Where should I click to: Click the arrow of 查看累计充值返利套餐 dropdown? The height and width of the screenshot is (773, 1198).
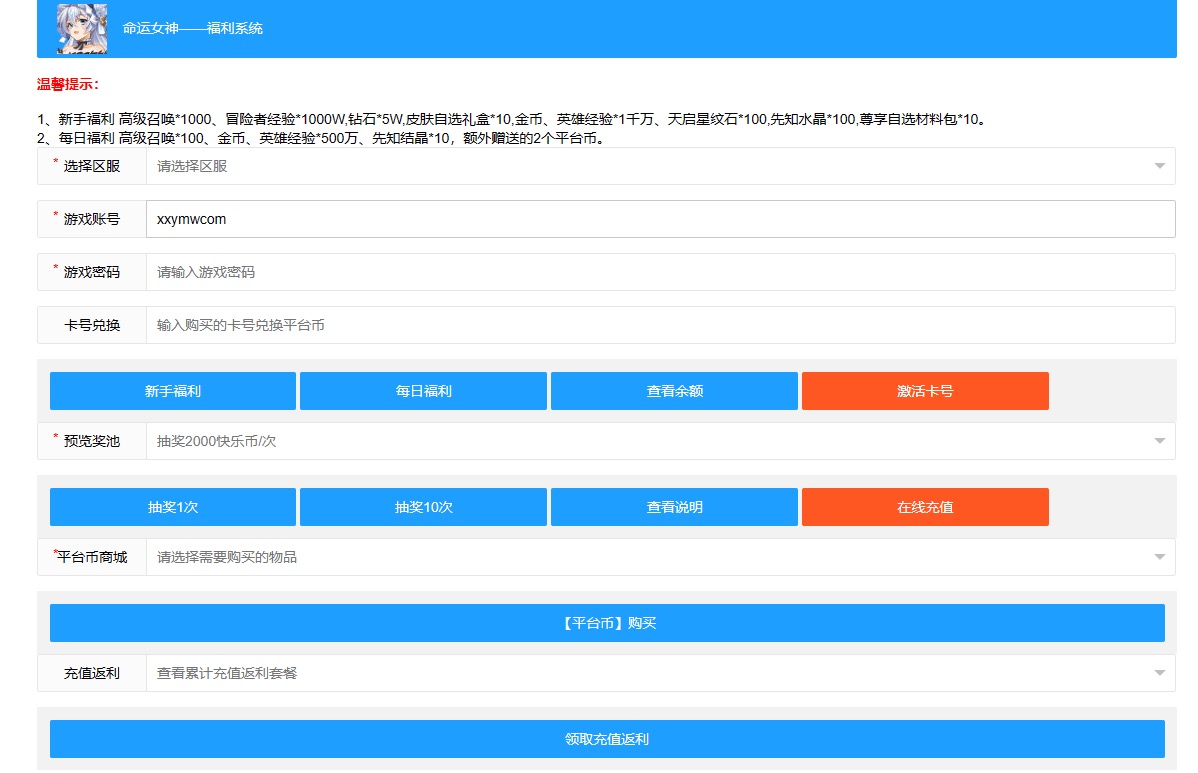tap(1159, 673)
